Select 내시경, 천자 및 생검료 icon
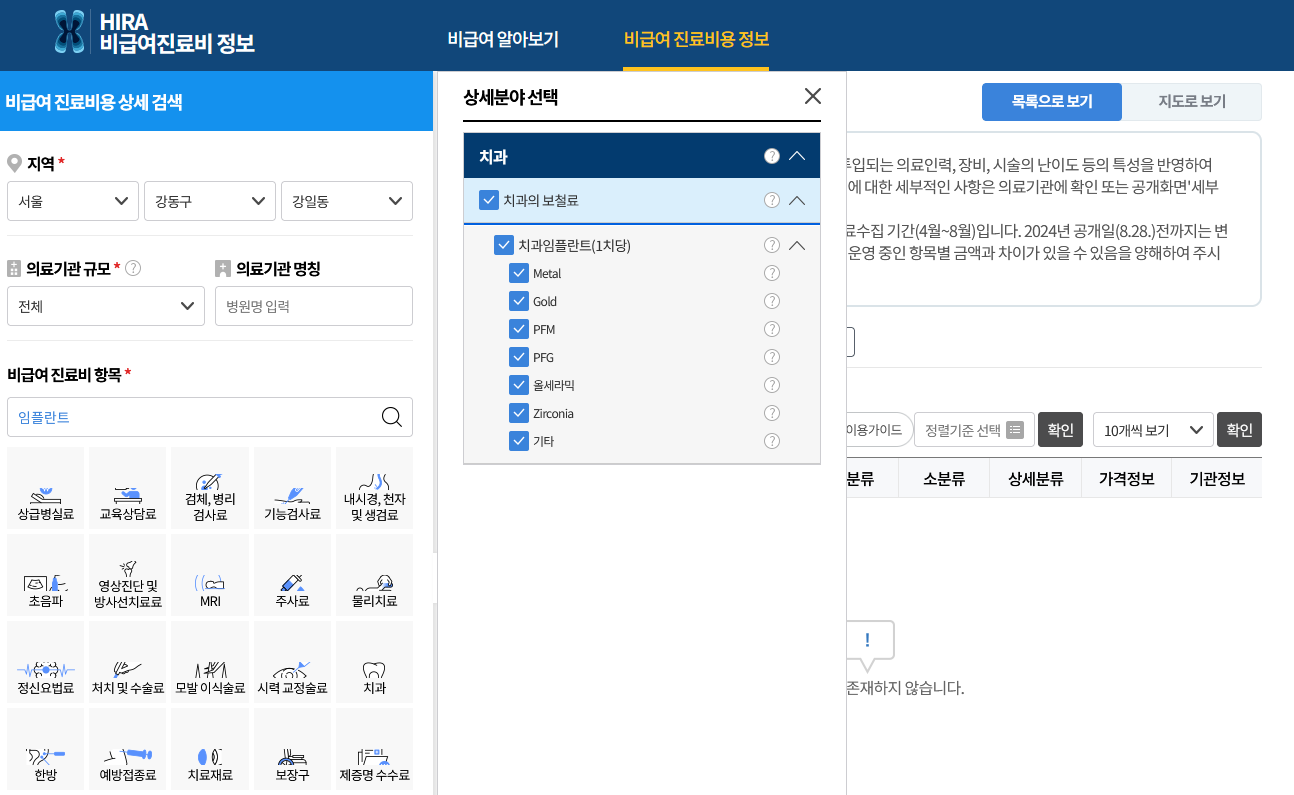The height and width of the screenshot is (795, 1294). coord(374,488)
